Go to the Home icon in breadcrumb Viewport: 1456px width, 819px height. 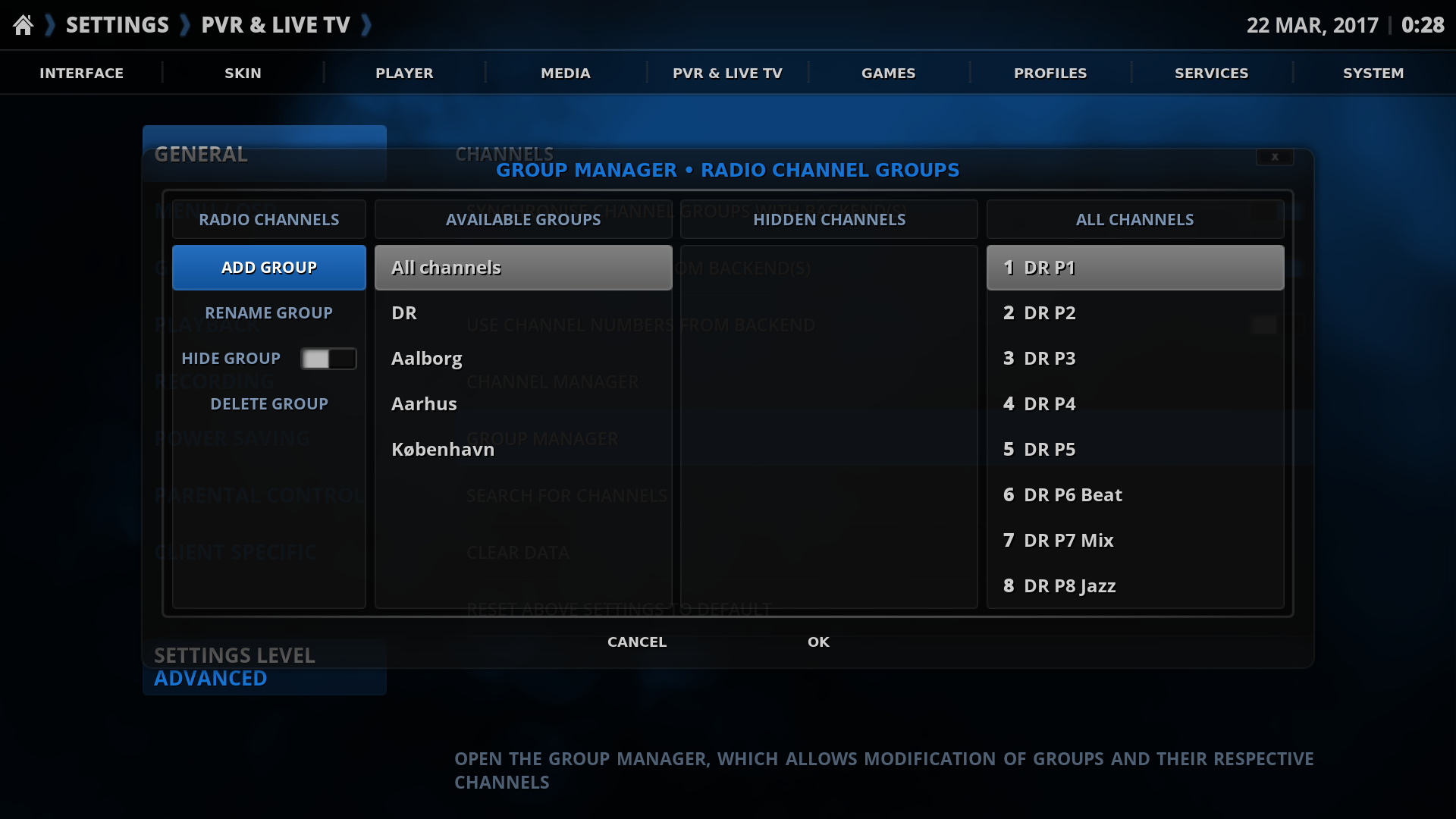24,25
